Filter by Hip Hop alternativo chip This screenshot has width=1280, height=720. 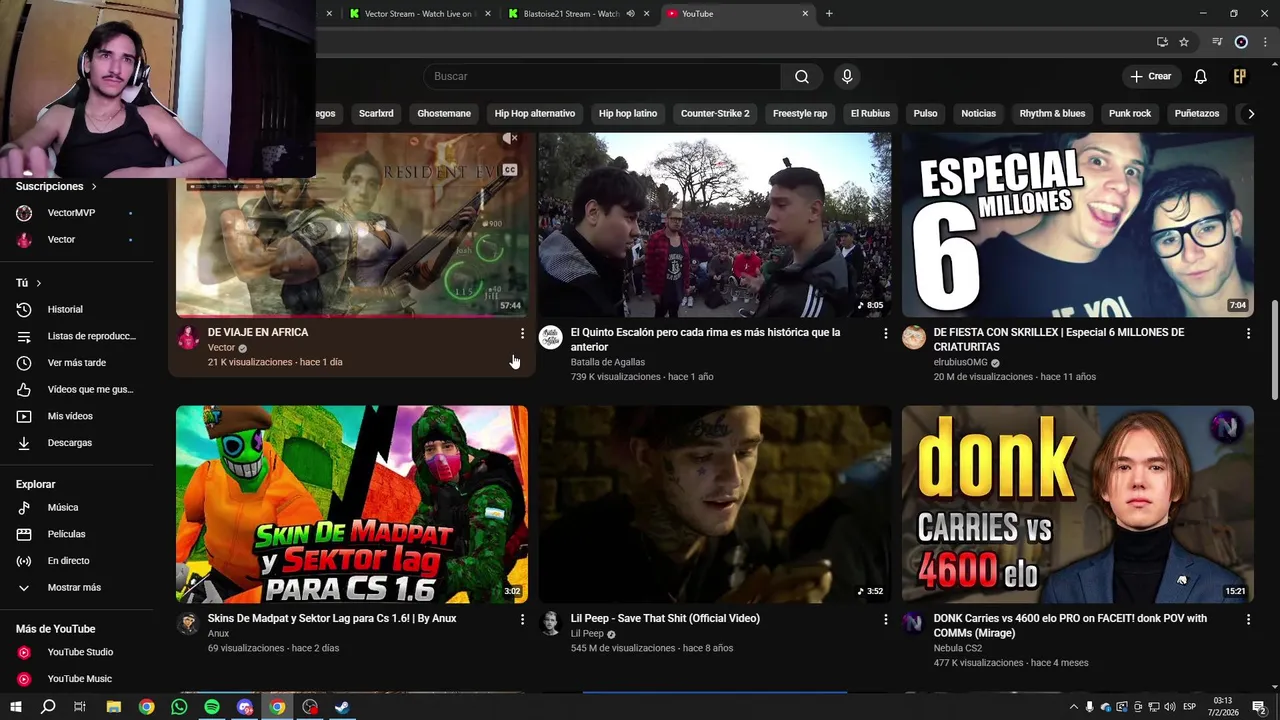click(x=535, y=114)
